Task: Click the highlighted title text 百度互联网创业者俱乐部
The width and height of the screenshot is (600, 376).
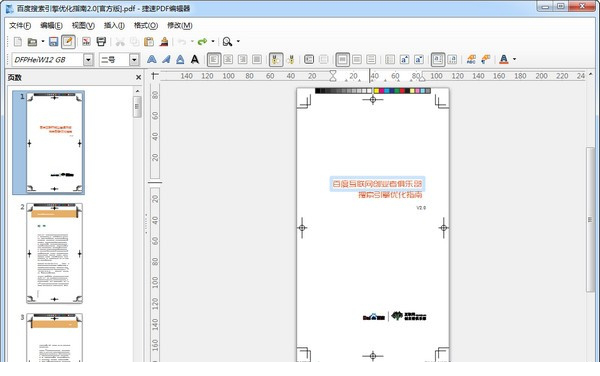Action: click(x=377, y=184)
